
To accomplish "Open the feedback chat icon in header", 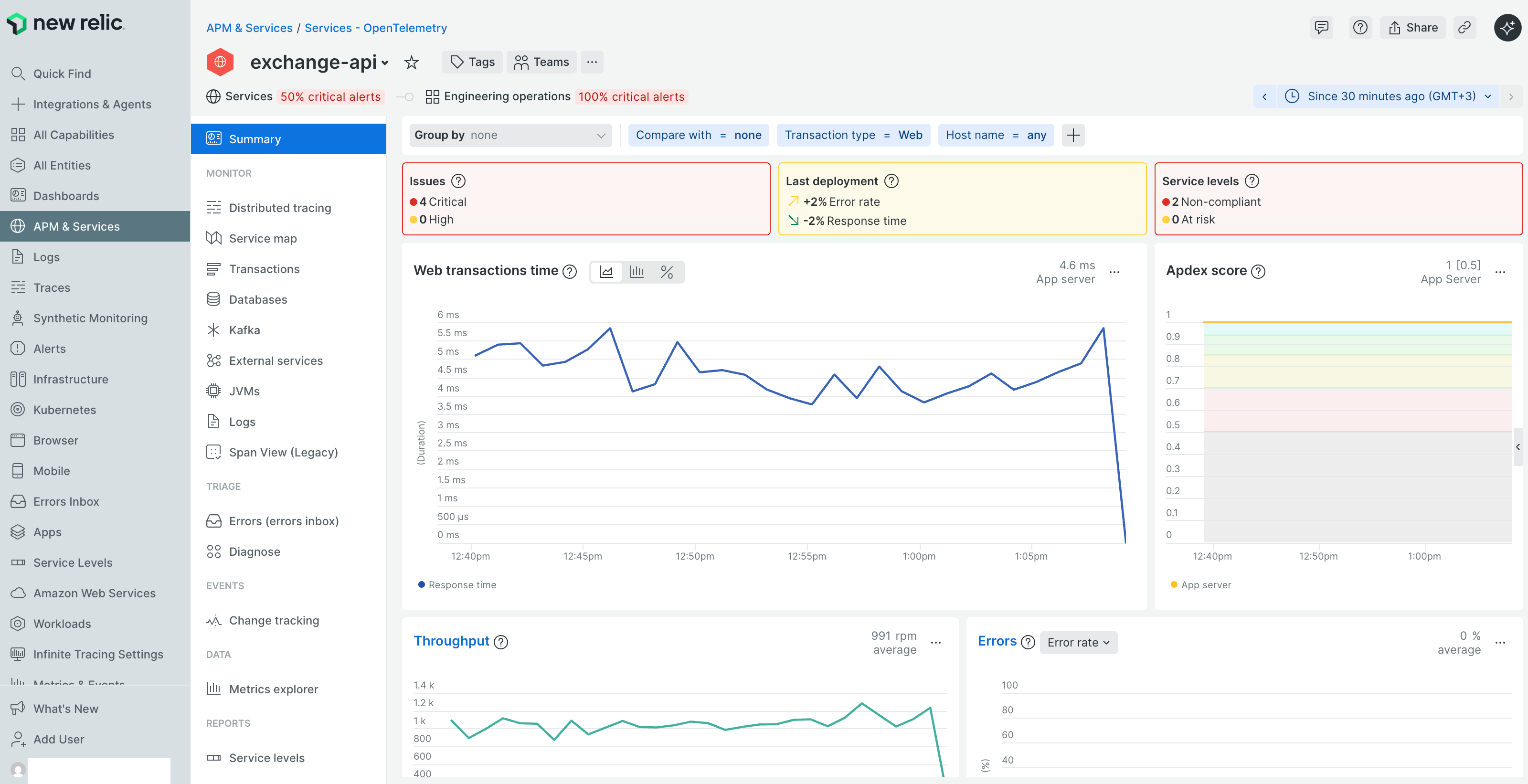I will 1321,28.
